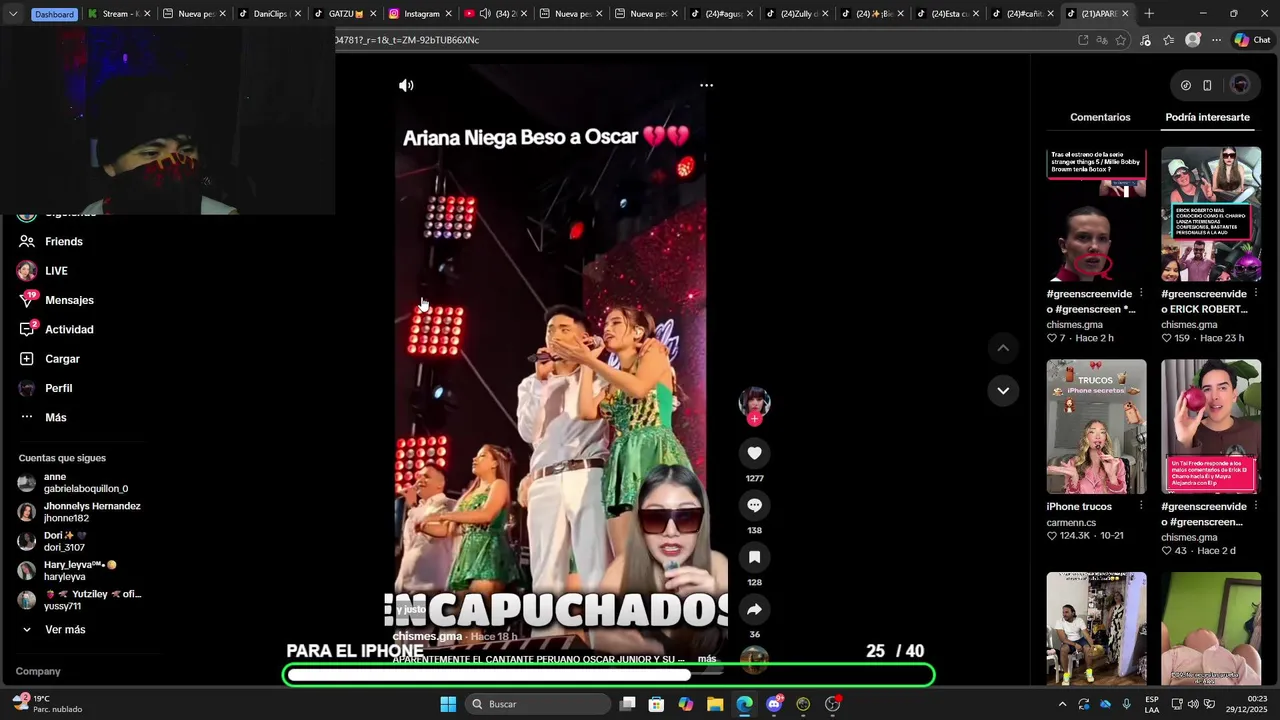Open Windows Start menu
Viewport: 1280px width, 720px height.
(x=448, y=704)
